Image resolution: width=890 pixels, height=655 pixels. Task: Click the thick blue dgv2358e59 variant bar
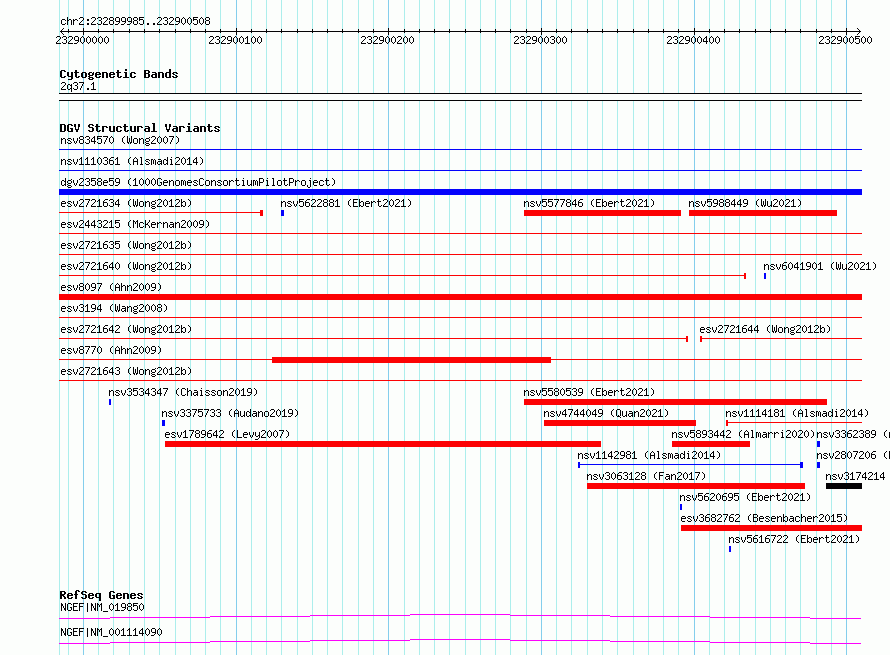[460, 192]
